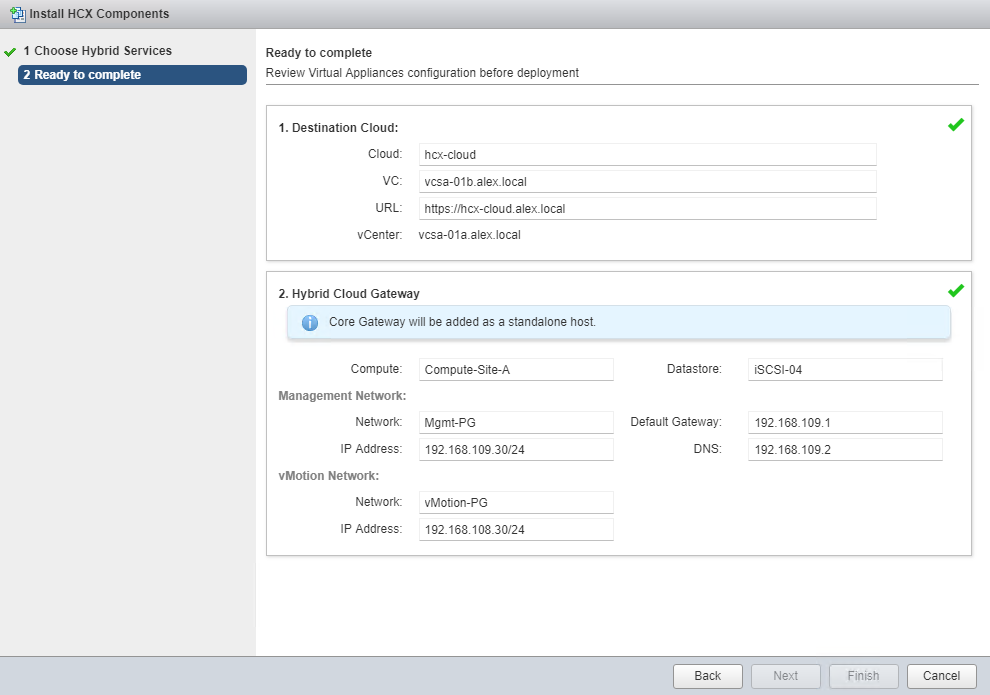
Task: Click the Datastore field showing iSCSI-04
Action: [x=844, y=370]
